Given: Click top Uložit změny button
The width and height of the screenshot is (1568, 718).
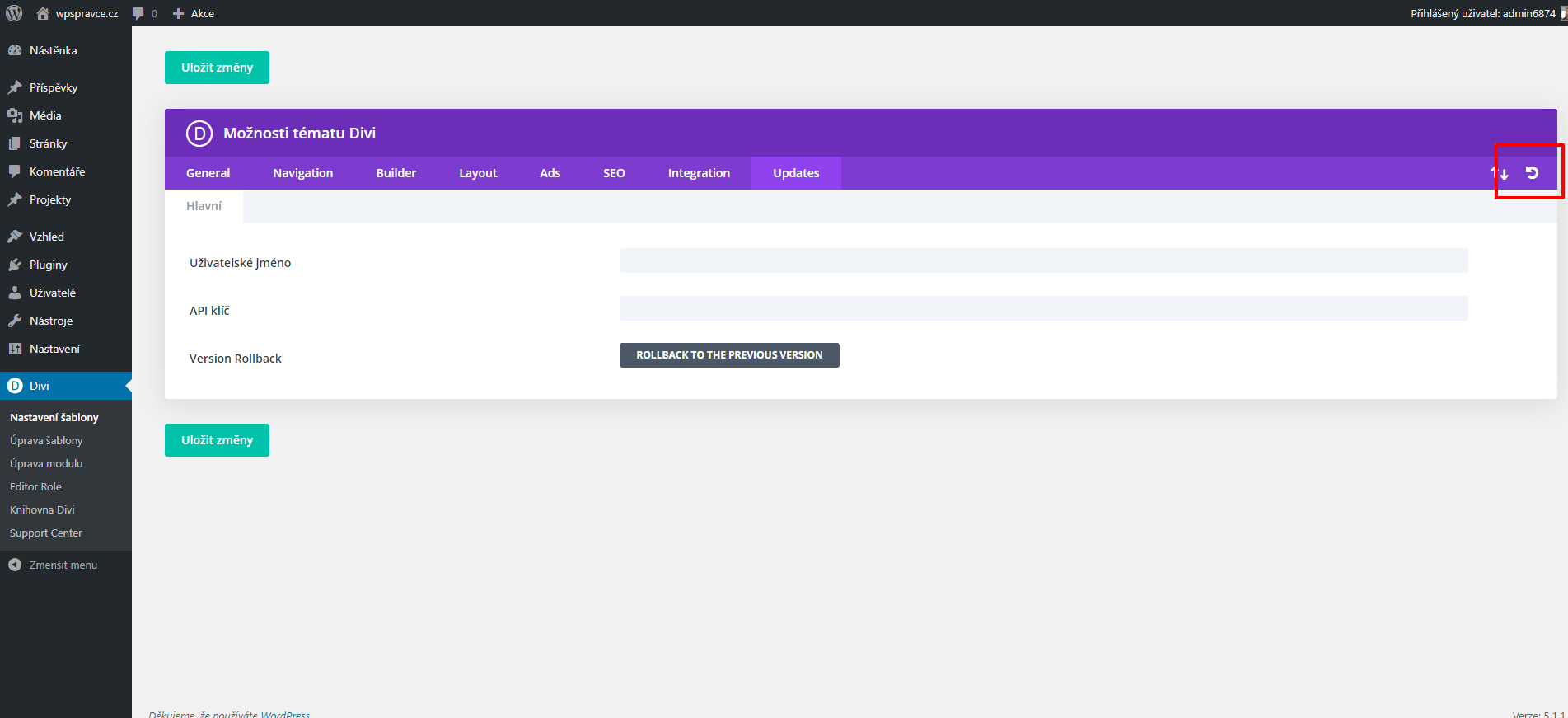Looking at the screenshot, I should pyautogui.click(x=217, y=68).
